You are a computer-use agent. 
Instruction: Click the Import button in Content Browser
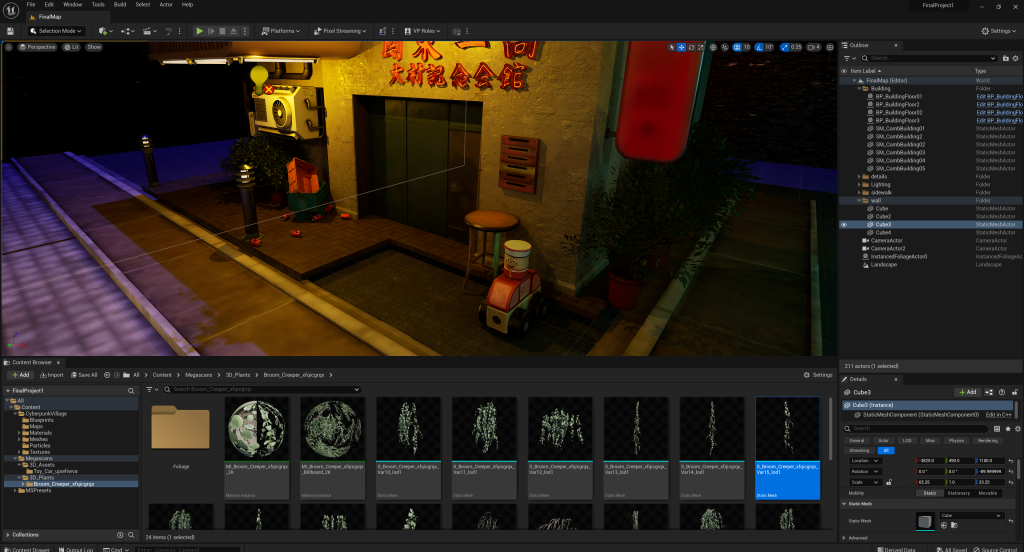(x=52, y=375)
